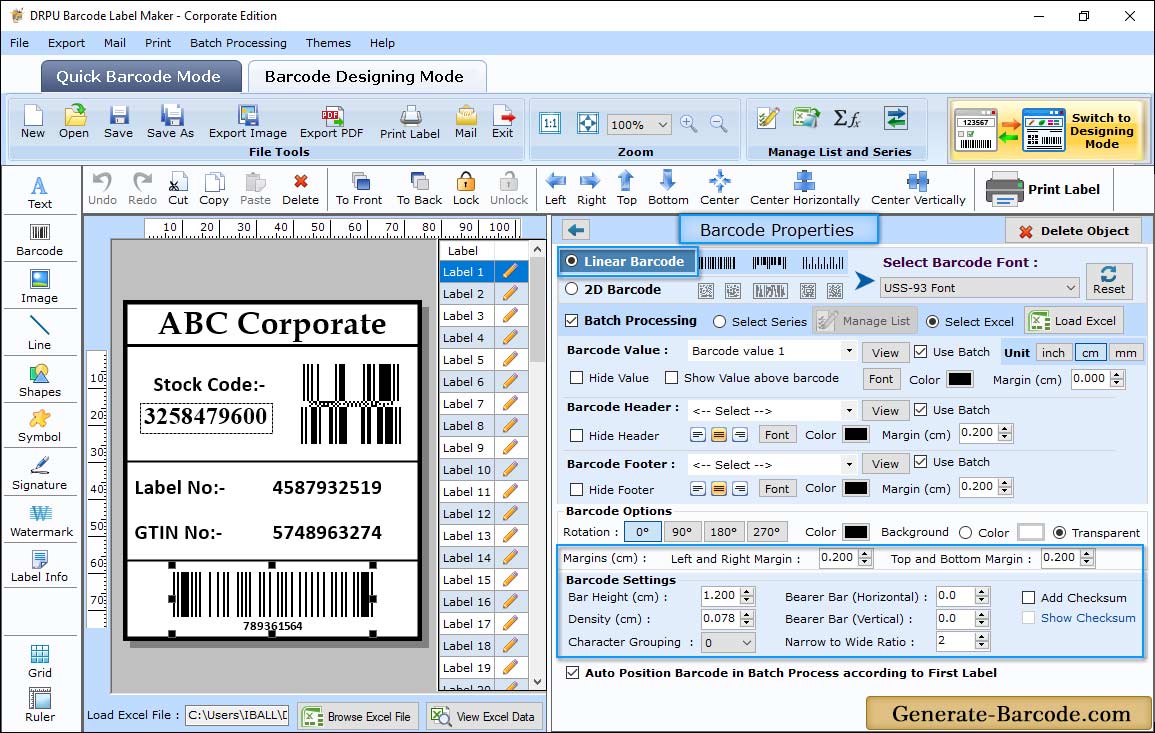
Task: Send label using the Mail icon
Action: pos(466,116)
